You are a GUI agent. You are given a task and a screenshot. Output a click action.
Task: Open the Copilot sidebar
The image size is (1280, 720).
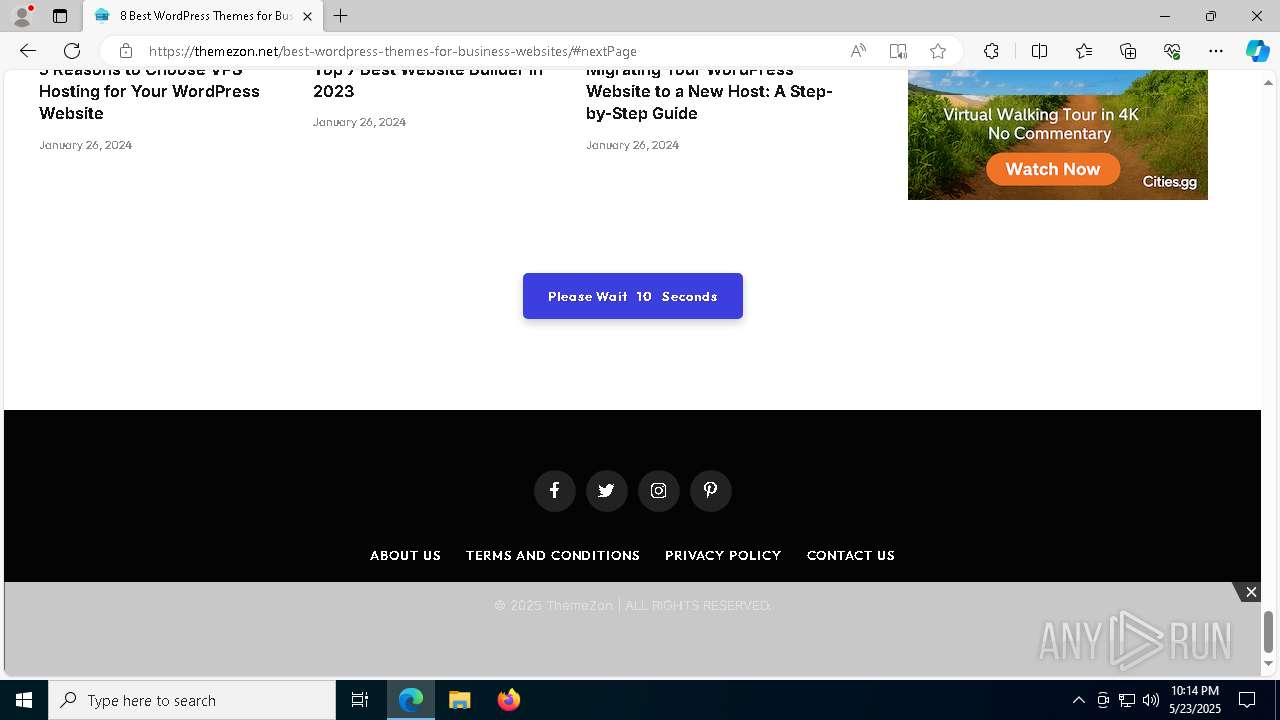(x=1257, y=51)
